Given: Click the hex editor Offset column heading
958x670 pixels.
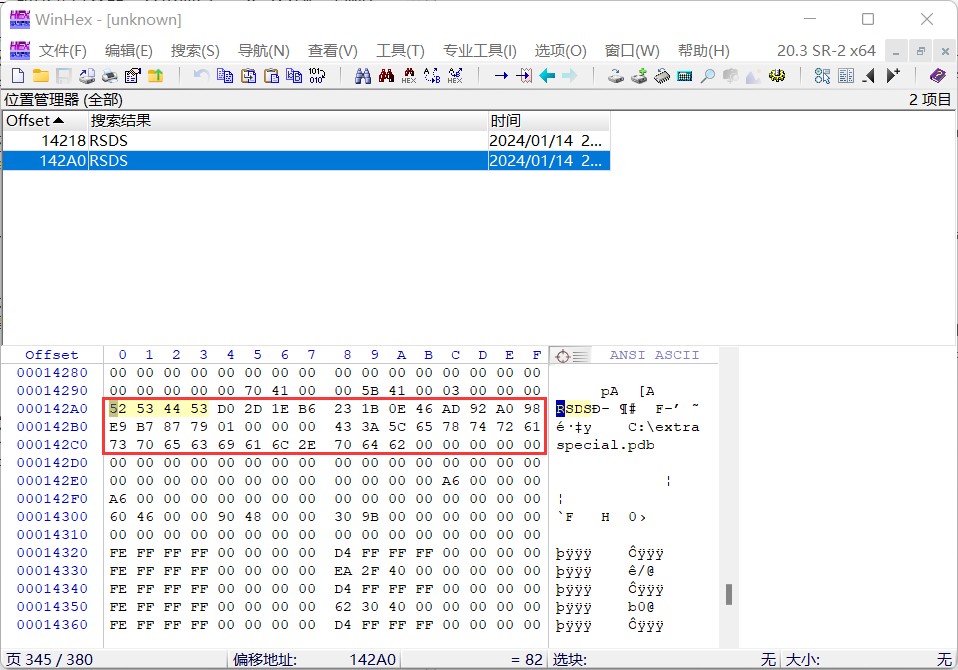Looking at the screenshot, I should click(52, 355).
